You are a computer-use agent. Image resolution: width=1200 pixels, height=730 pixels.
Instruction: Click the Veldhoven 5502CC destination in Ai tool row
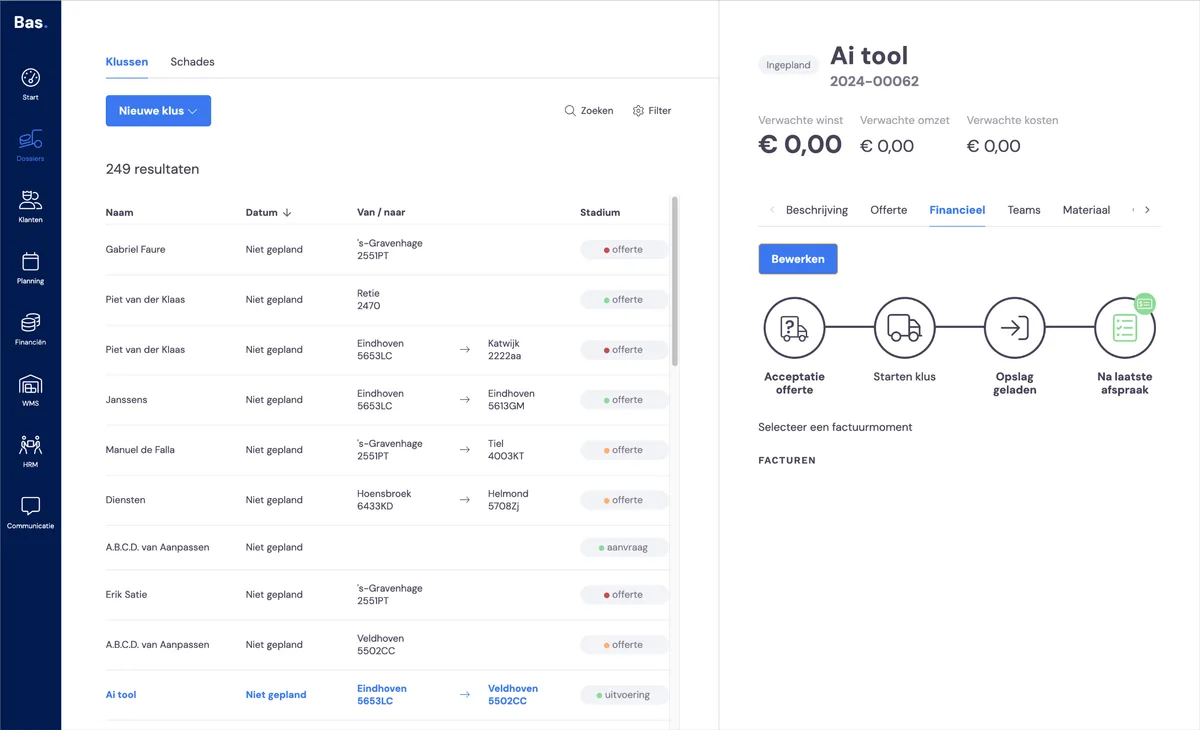pos(513,695)
